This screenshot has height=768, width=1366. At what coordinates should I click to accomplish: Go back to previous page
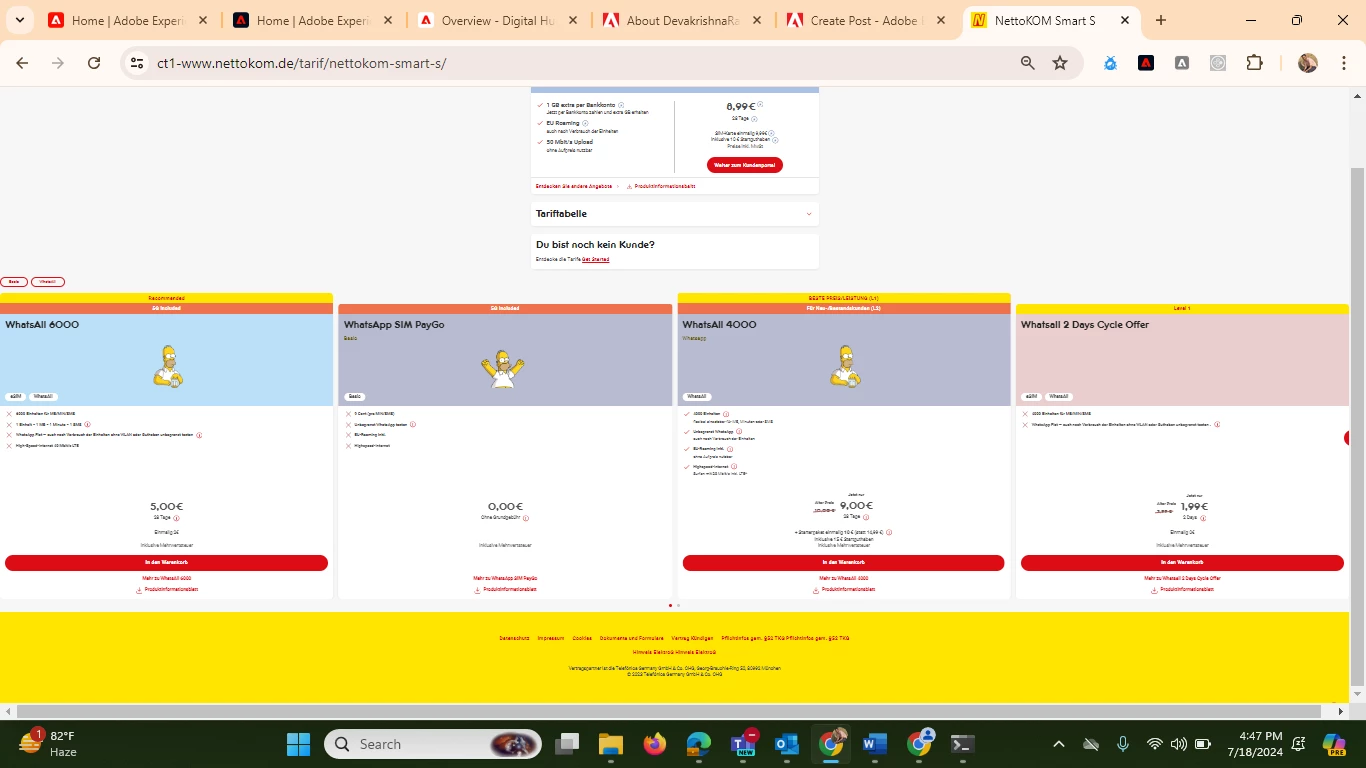coord(22,63)
